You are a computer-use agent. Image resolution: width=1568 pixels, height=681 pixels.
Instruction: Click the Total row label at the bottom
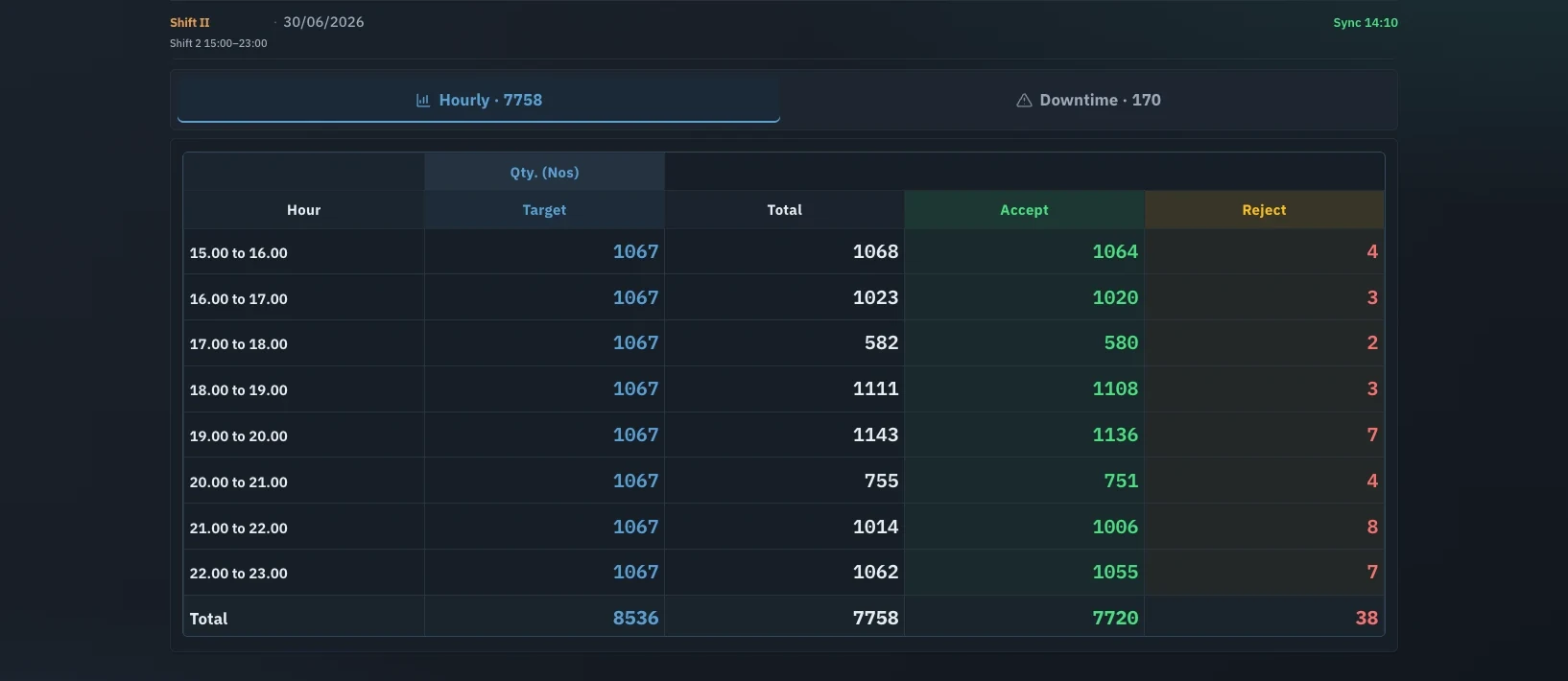coord(208,619)
